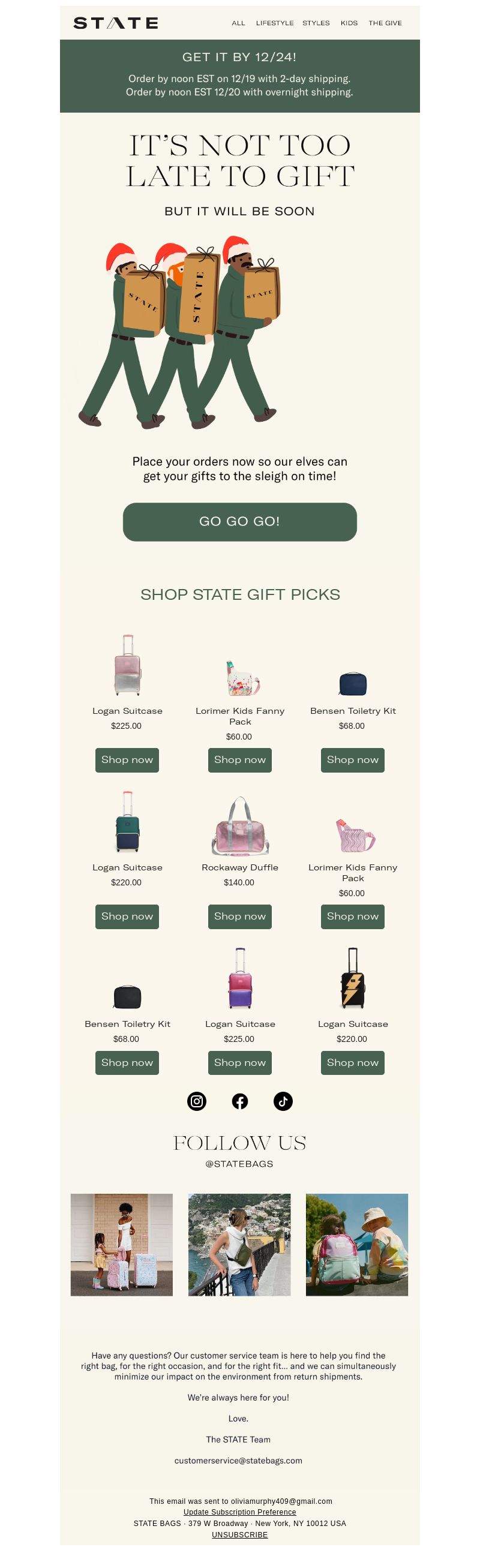Viewport: 480px width, 1568px height.
Task: Shop now for the $225.00 pink Logan Suitcase
Action: 127,759
